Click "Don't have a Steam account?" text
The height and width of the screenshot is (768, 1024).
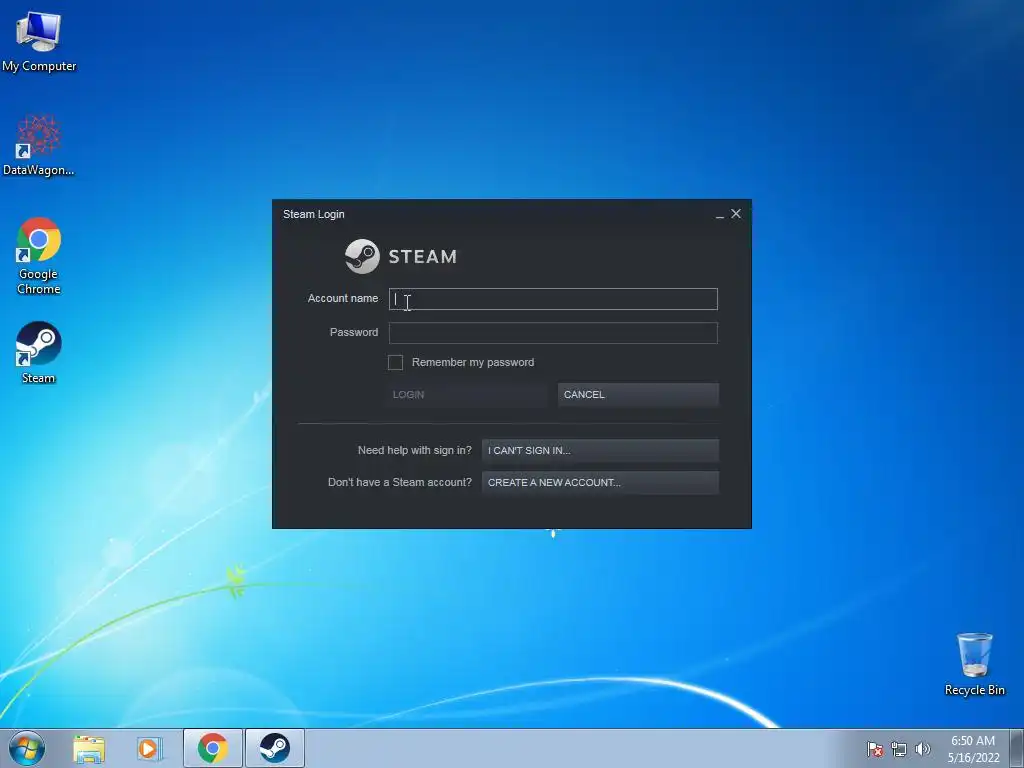coord(400,482)
